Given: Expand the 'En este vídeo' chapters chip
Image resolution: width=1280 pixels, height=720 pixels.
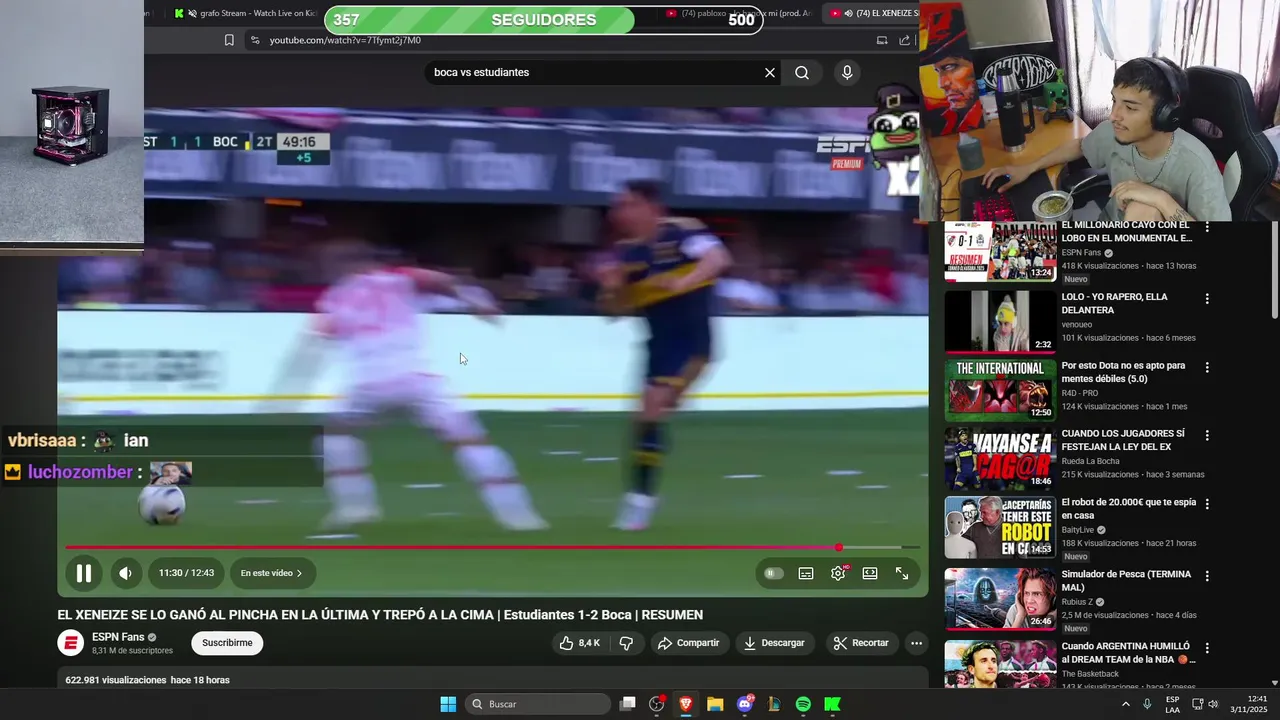Looking at the screenshot, I should pyautogui.click(x=272, y=573).
